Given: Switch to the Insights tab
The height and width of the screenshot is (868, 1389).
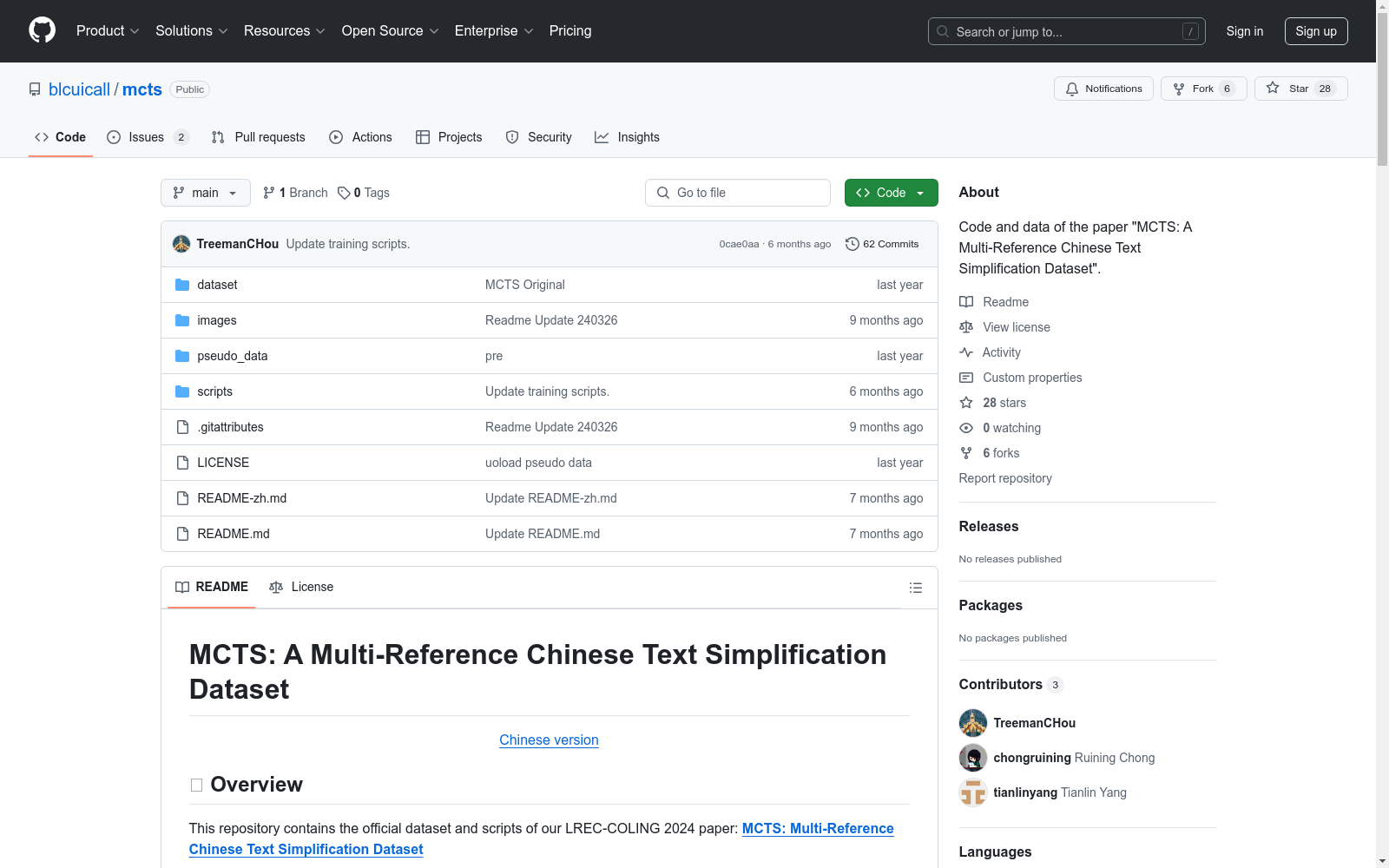Looking at the screenshot, I should pyautogui.click(x=627, y=137).
